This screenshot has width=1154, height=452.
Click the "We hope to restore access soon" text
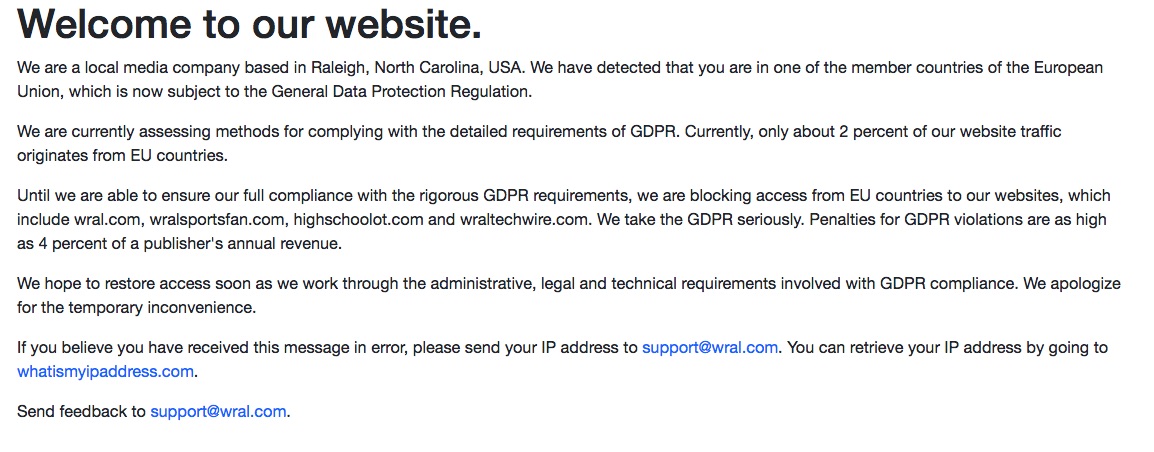point(132,284)
